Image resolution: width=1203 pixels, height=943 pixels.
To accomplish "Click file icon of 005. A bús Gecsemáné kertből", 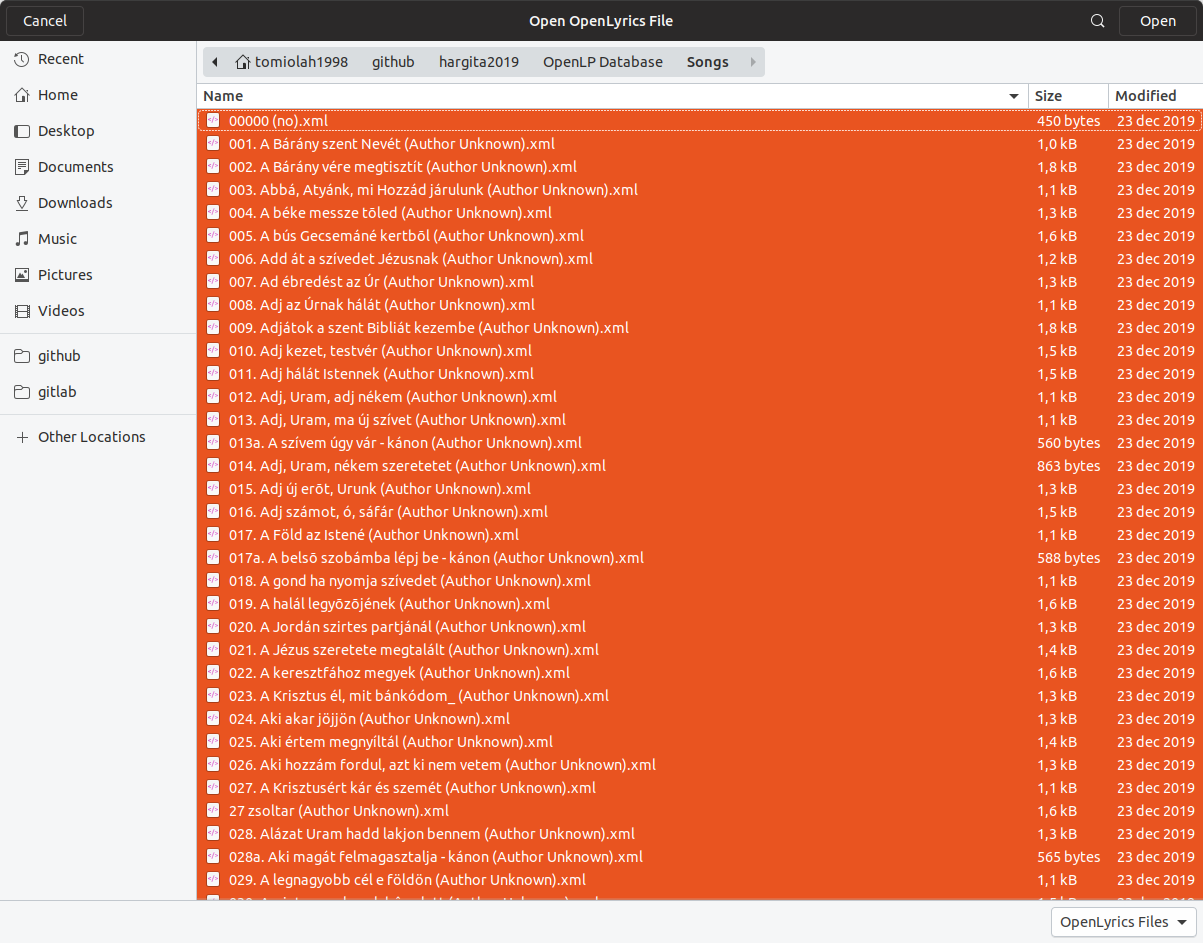I will point(213,235).
